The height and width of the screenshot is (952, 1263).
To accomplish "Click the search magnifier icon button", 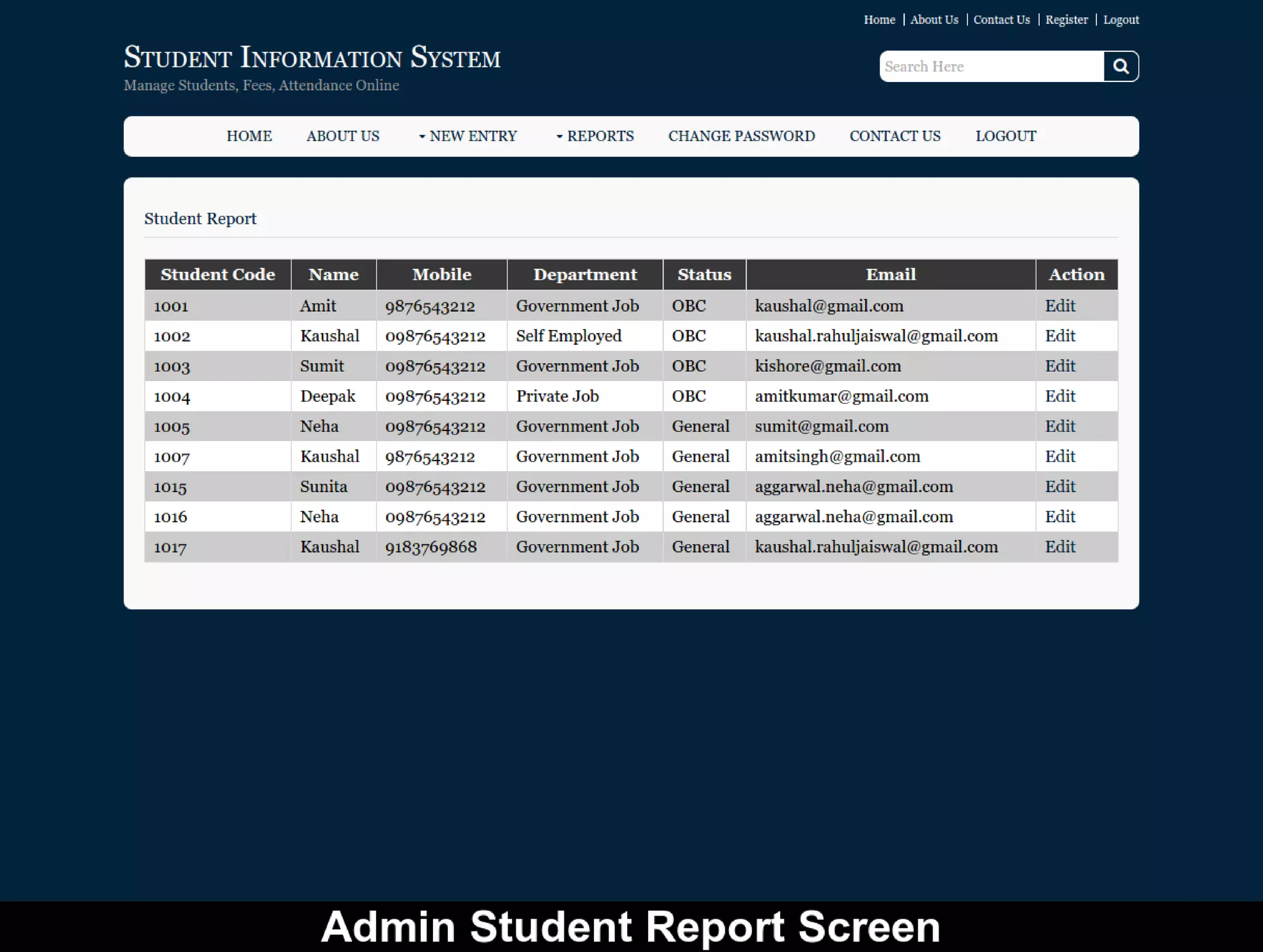I will click(x=1121, y=67).
